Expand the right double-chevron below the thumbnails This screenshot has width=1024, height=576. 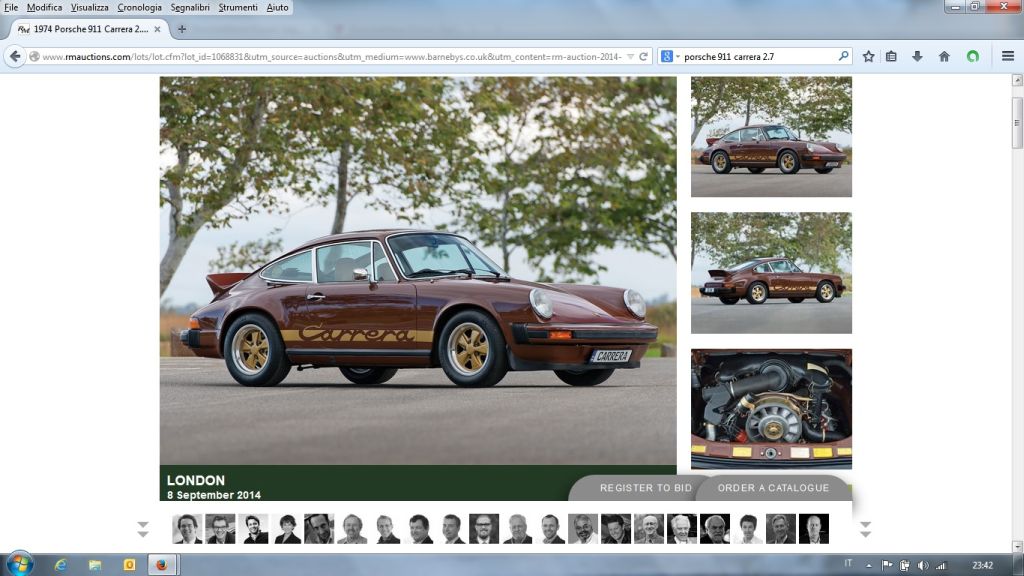point(865,529)
